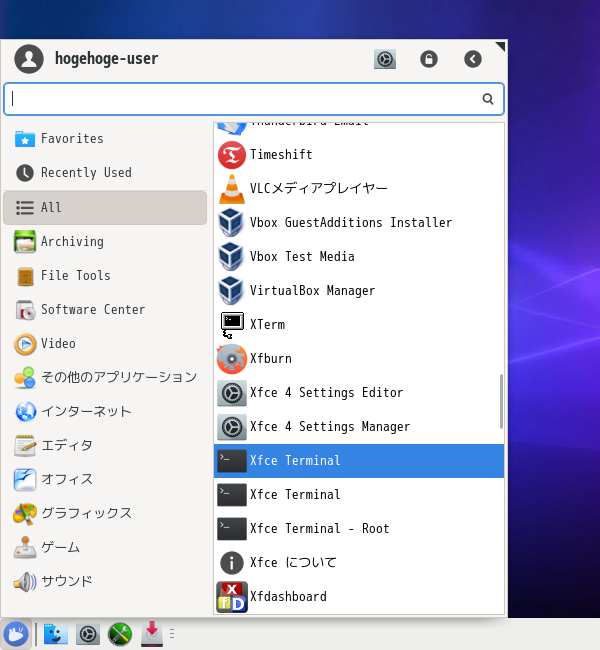Show the Software Center category
This screenshot has width=600, height=650.
pos(105,310)
